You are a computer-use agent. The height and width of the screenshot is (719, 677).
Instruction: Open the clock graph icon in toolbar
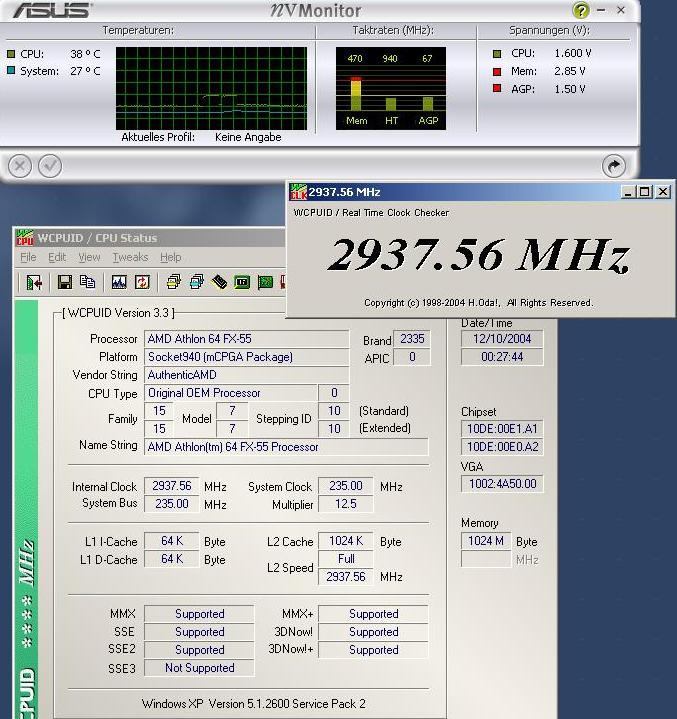119,282
